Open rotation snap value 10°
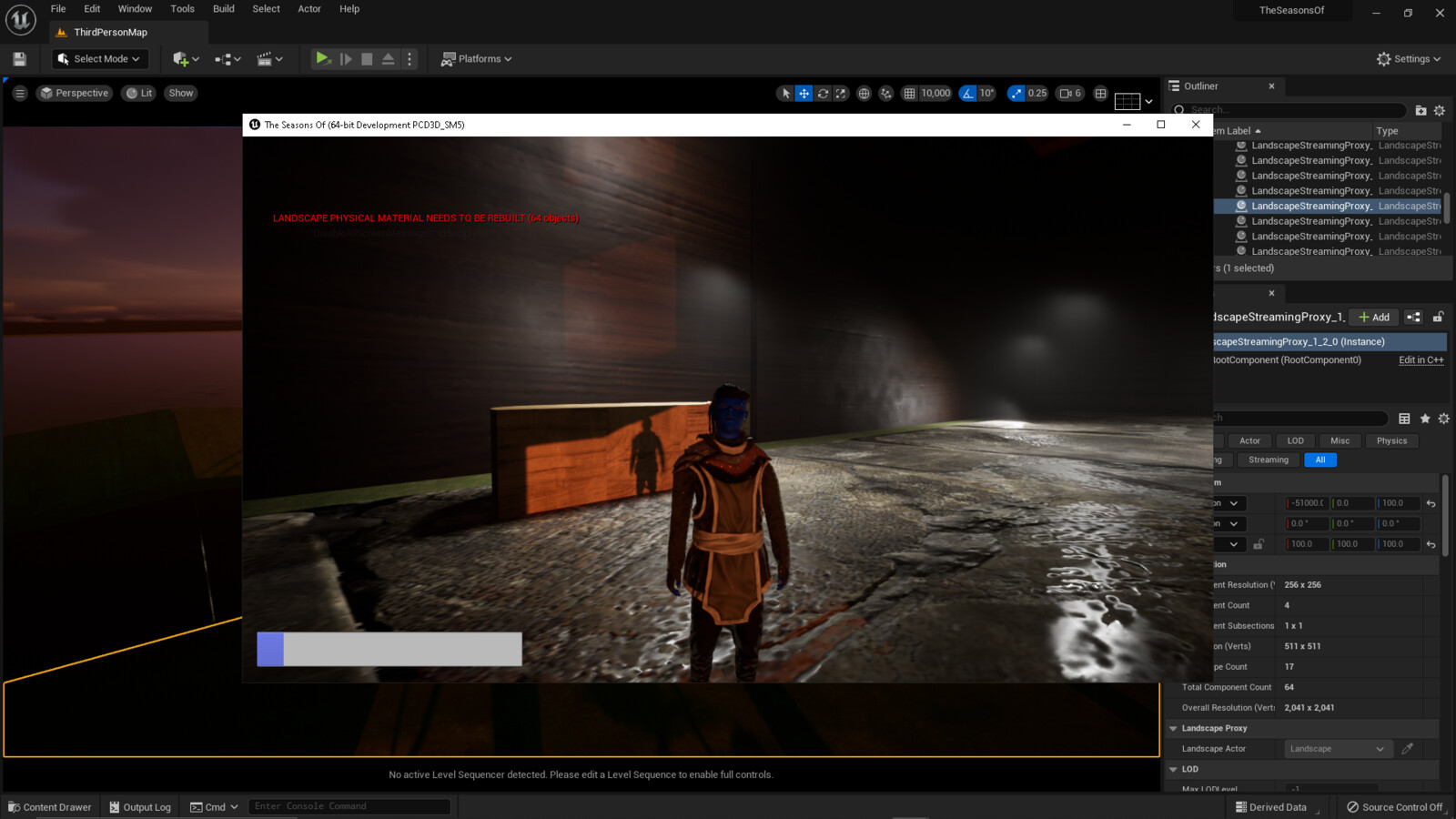The image size is (1456, 819). 986,93
